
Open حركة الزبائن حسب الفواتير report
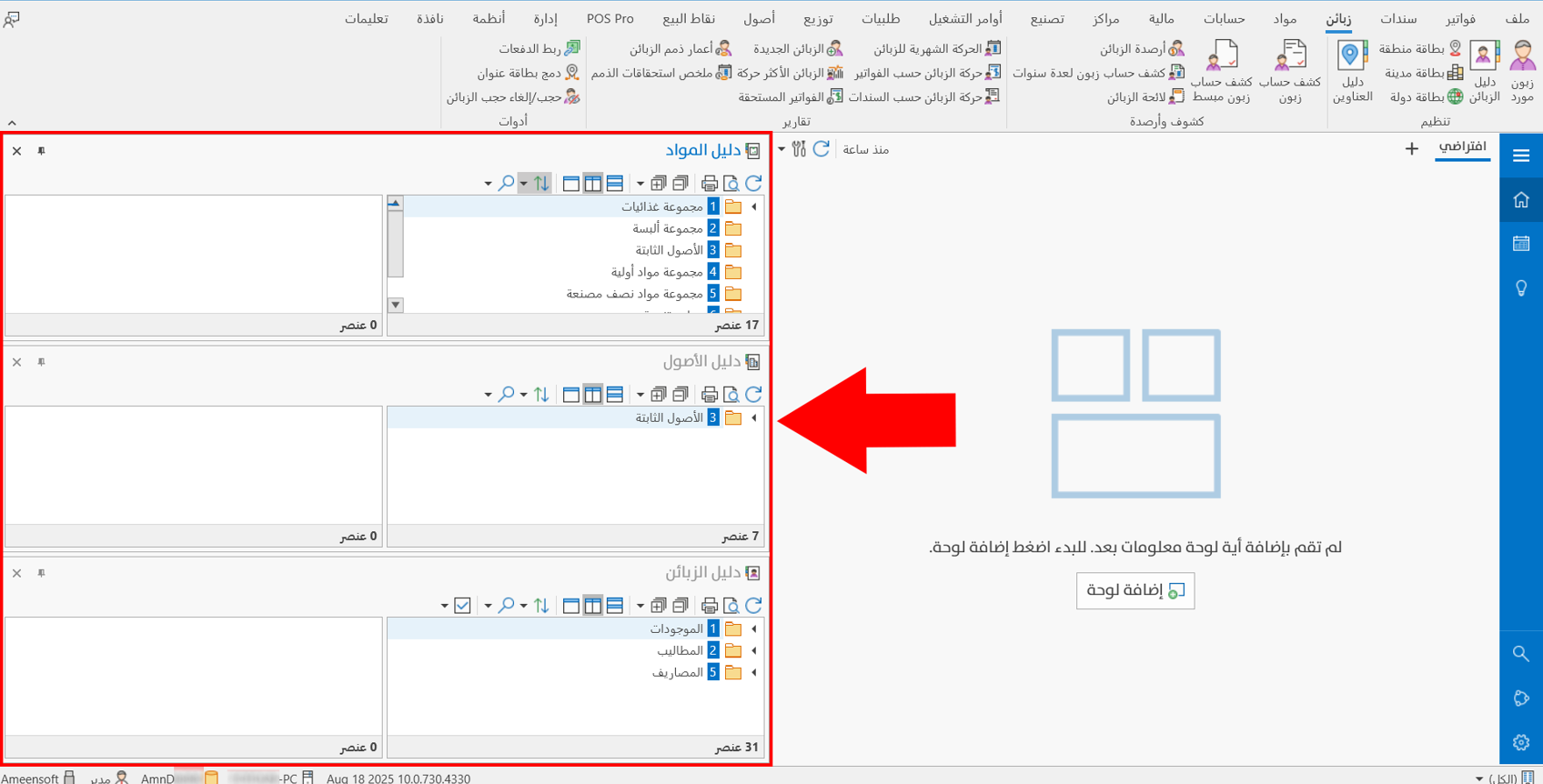tap(927, 73)
